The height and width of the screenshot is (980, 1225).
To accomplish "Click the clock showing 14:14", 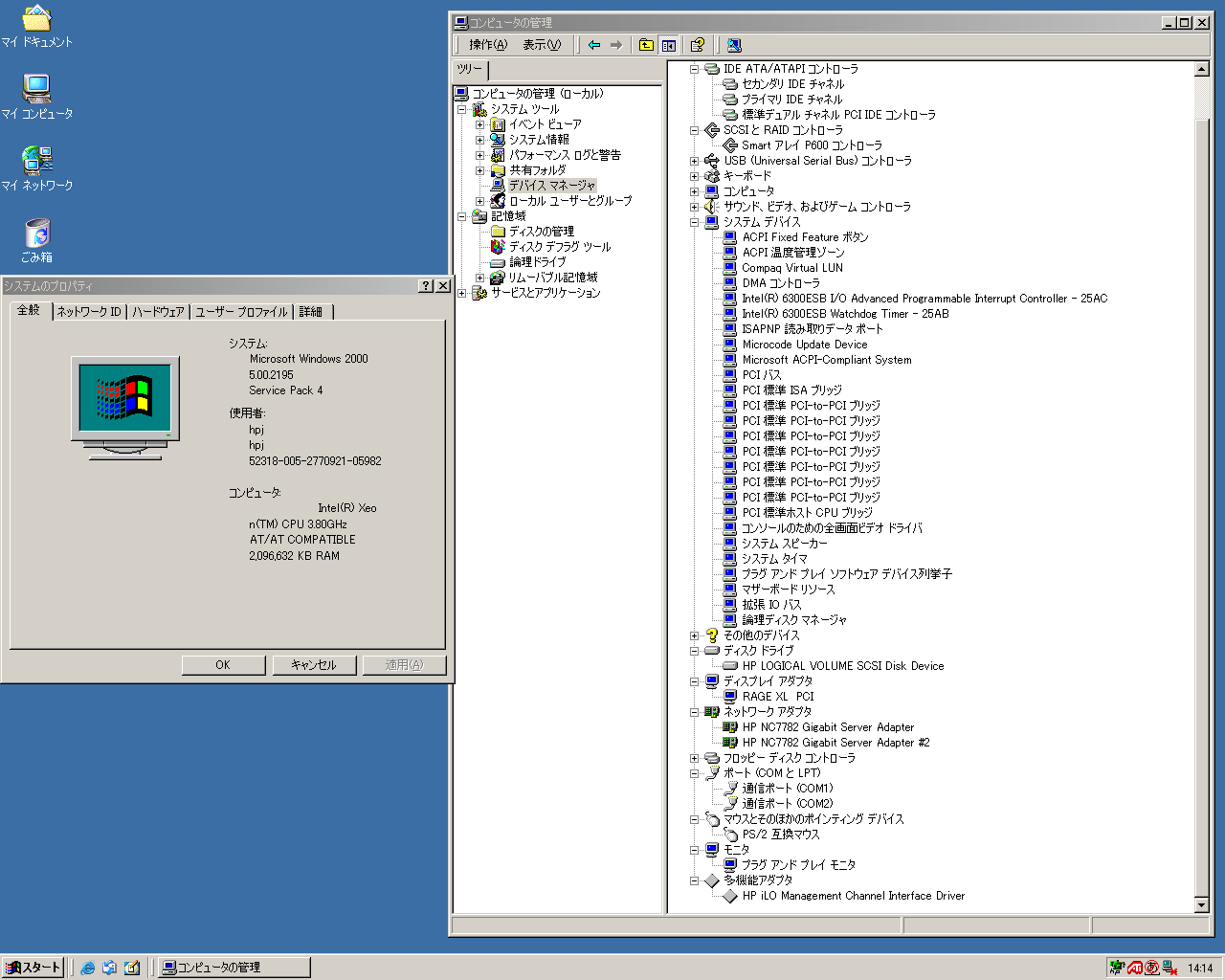I will pyautogui.click(x=1200, y=968).
